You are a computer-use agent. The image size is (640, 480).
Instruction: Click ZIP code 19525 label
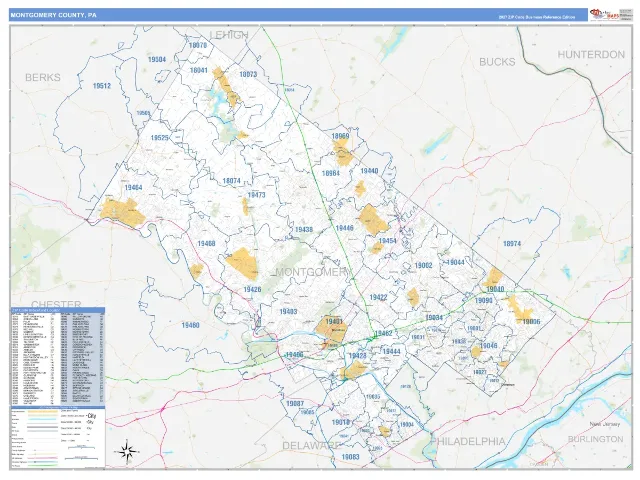tap(160, 138)
